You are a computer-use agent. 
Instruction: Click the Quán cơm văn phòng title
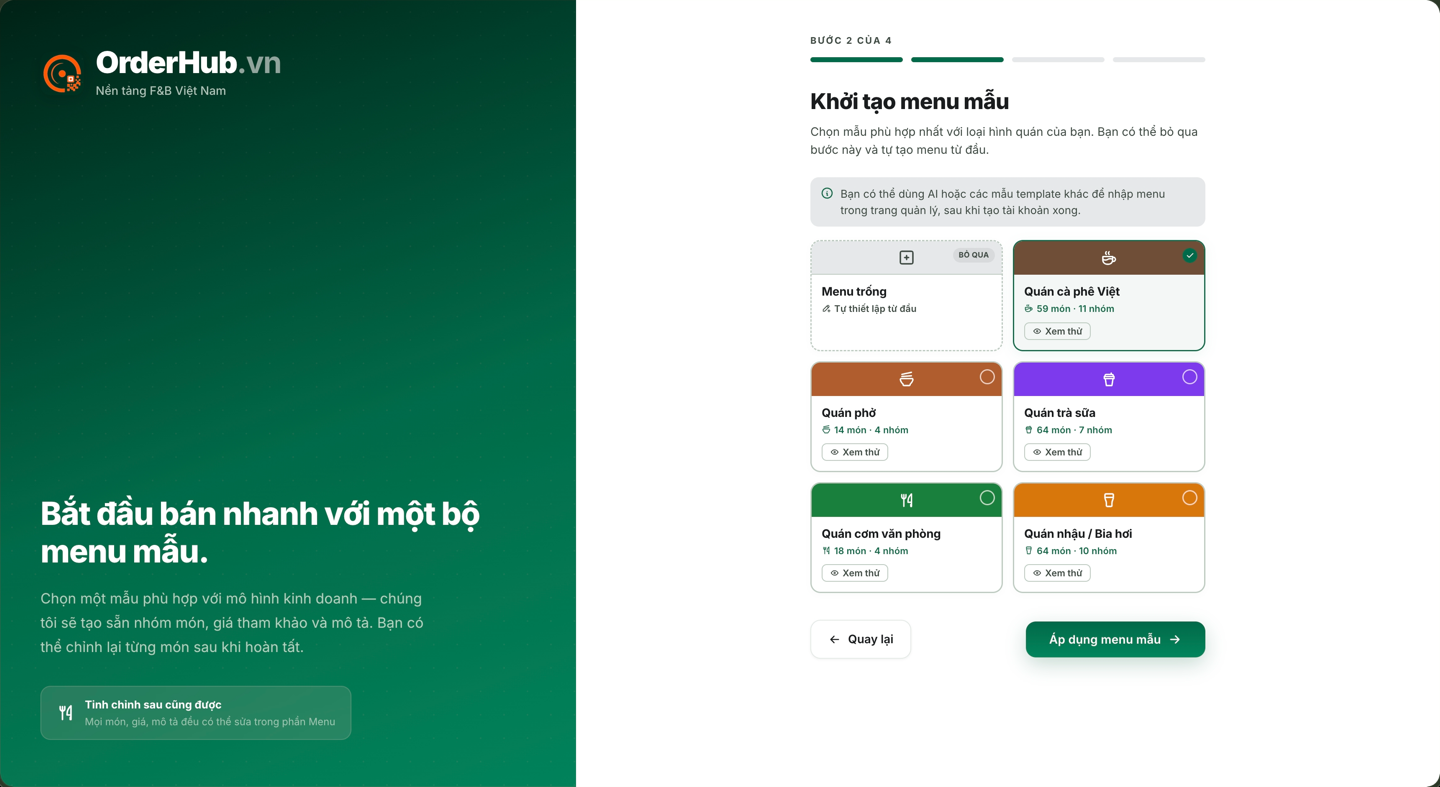pos(881,533)
